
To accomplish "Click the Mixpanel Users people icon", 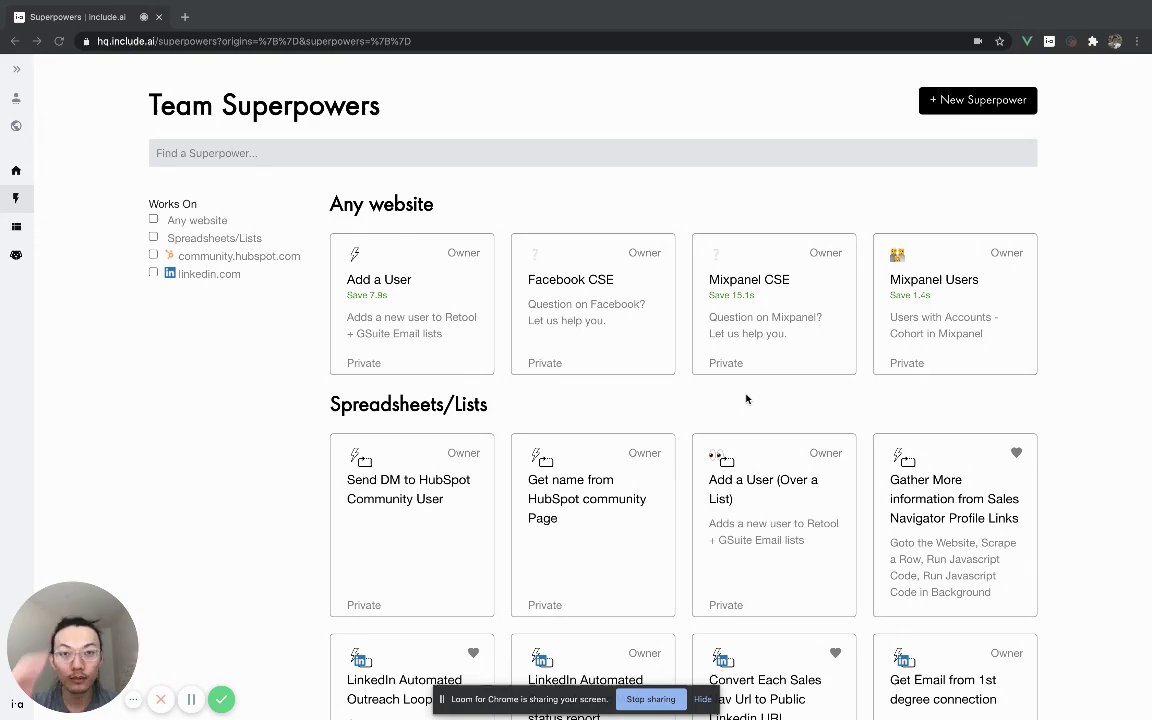I will coord(897,255).
